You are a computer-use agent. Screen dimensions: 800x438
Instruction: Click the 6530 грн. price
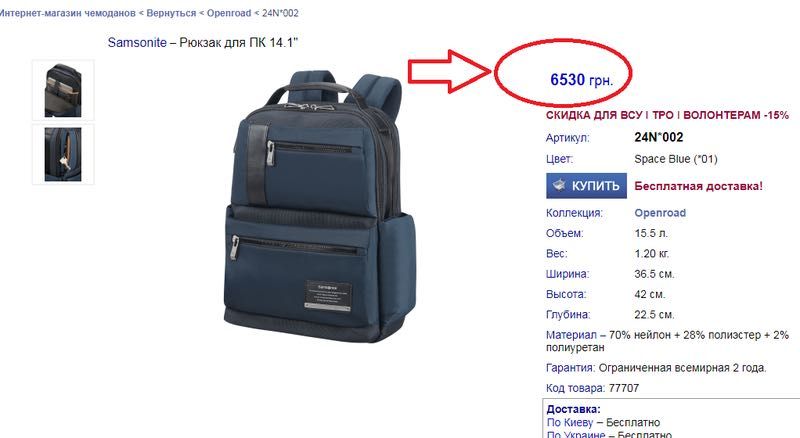click(582, 80)
